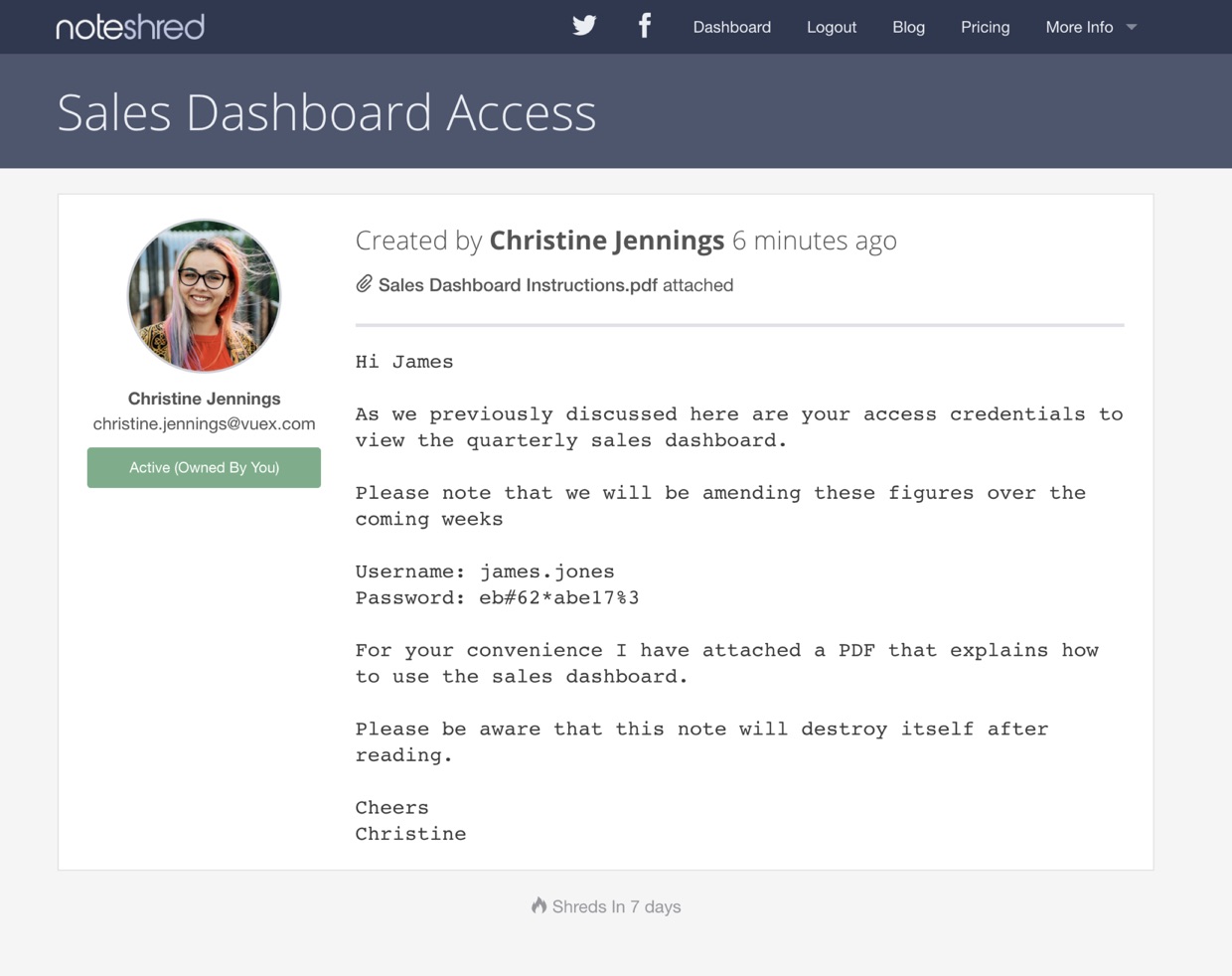Open the Twitter bird icon link
Screen dimensions: 1232x976
pos(584,26)
